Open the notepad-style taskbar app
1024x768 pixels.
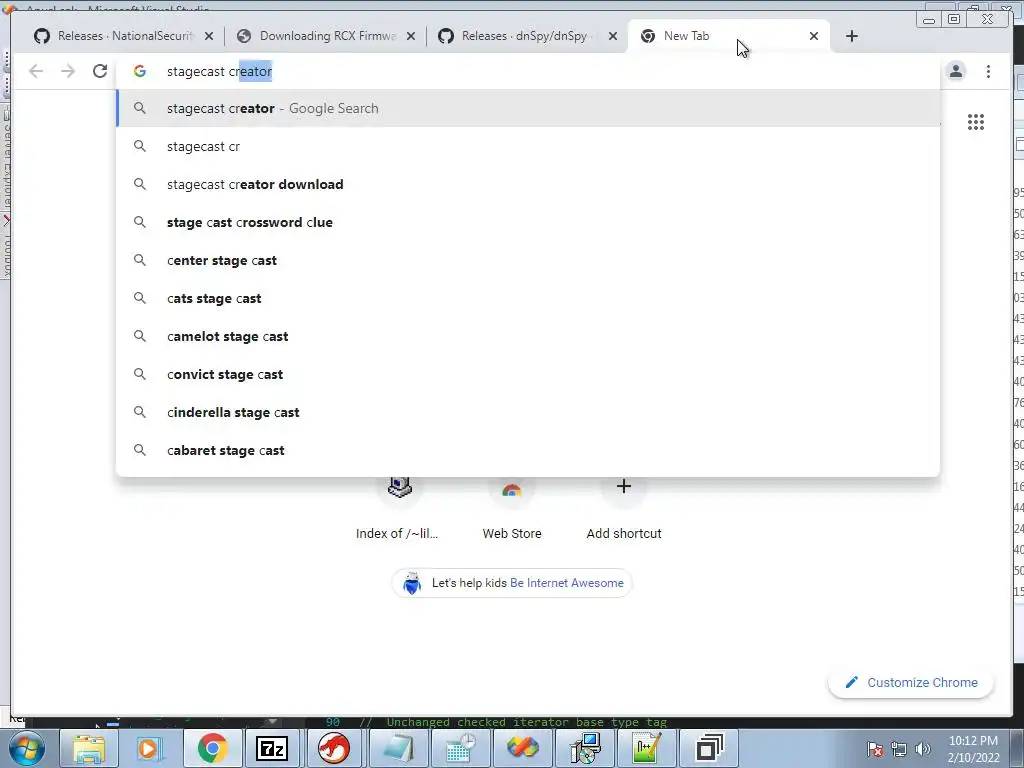(397, 748)
